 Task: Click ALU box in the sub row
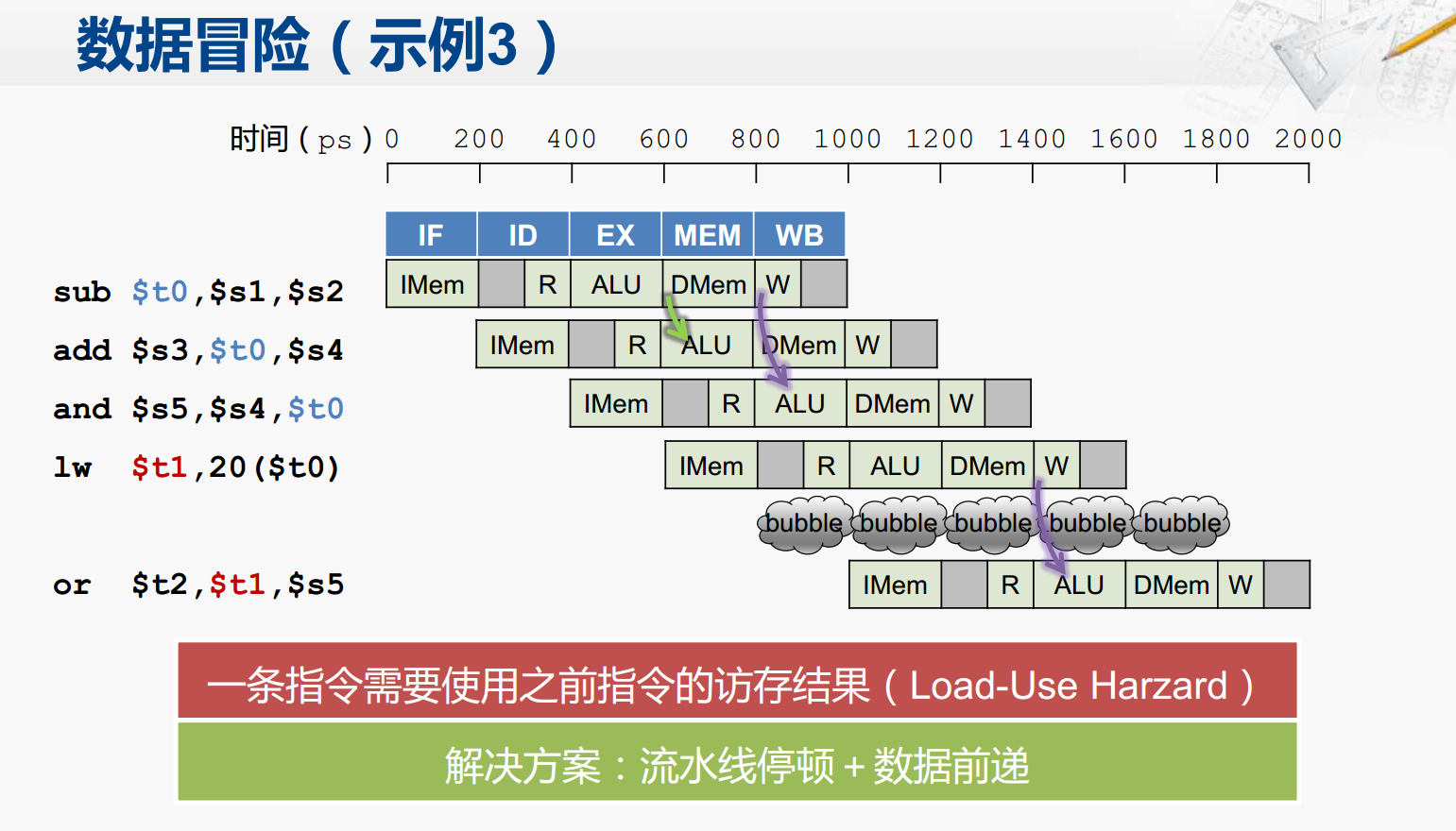(616, 284)
